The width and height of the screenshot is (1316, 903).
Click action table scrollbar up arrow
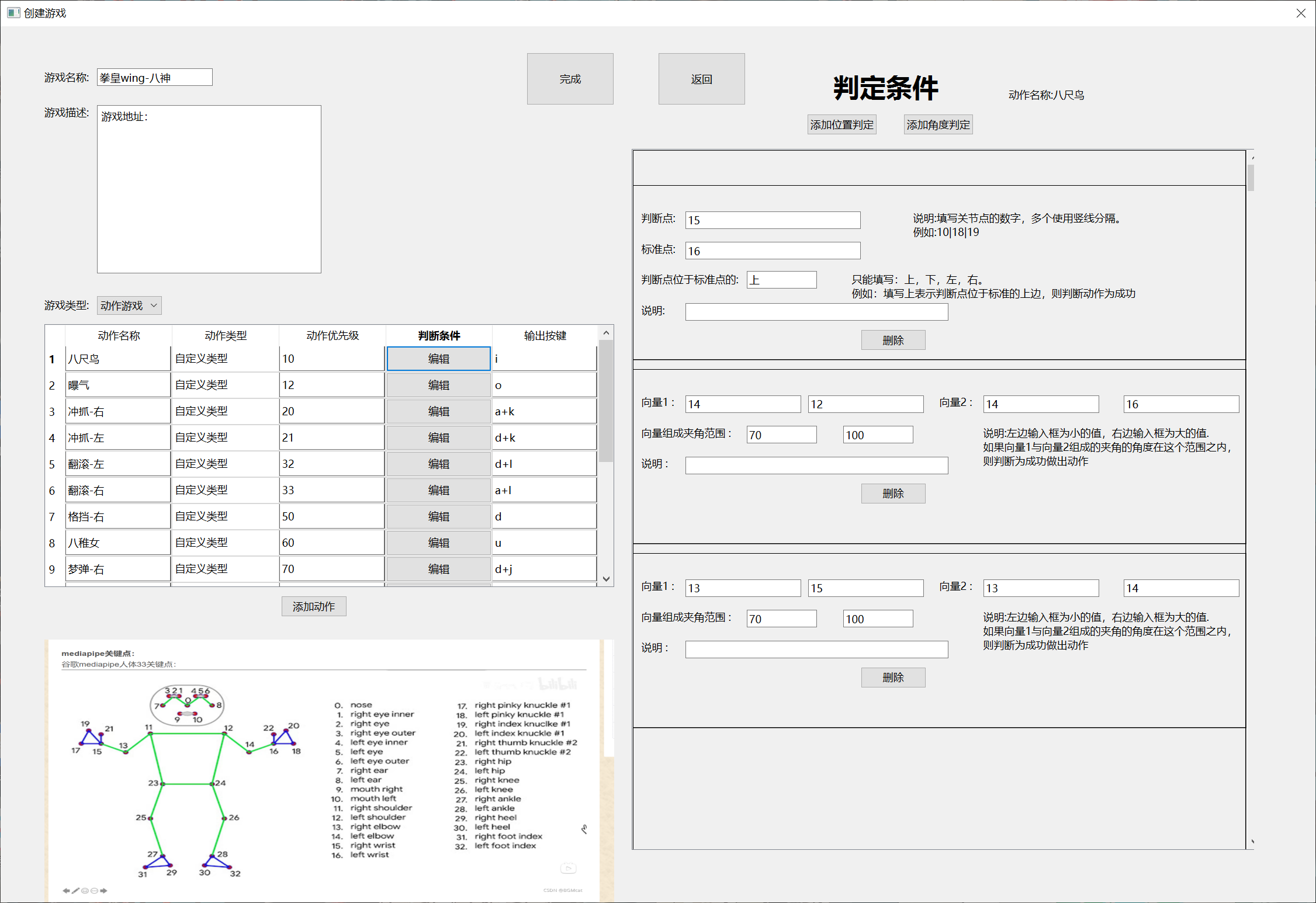click(x=606, y=332)
